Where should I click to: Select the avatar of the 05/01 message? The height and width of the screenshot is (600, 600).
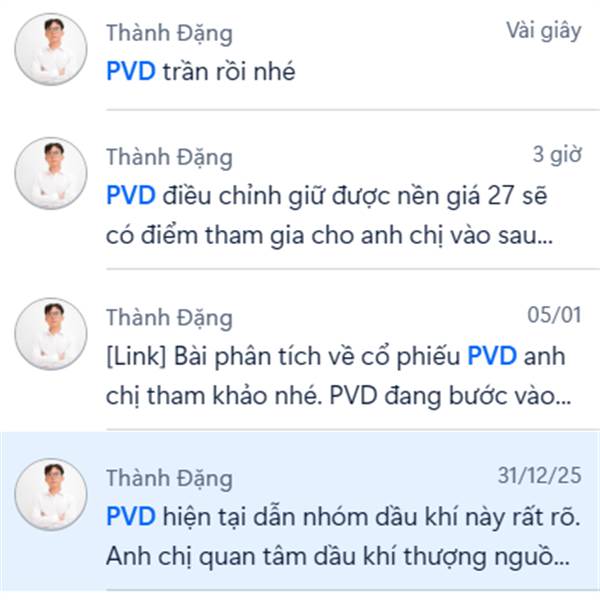pyautogui.click(x=51, y=334)
